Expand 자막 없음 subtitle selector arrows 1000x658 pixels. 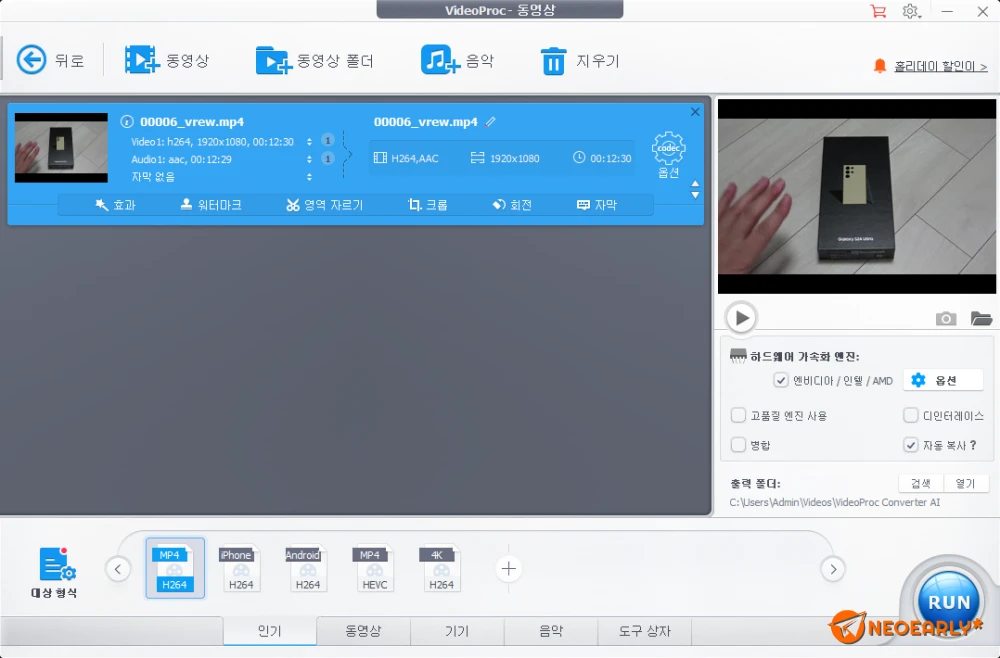(309, 177)
